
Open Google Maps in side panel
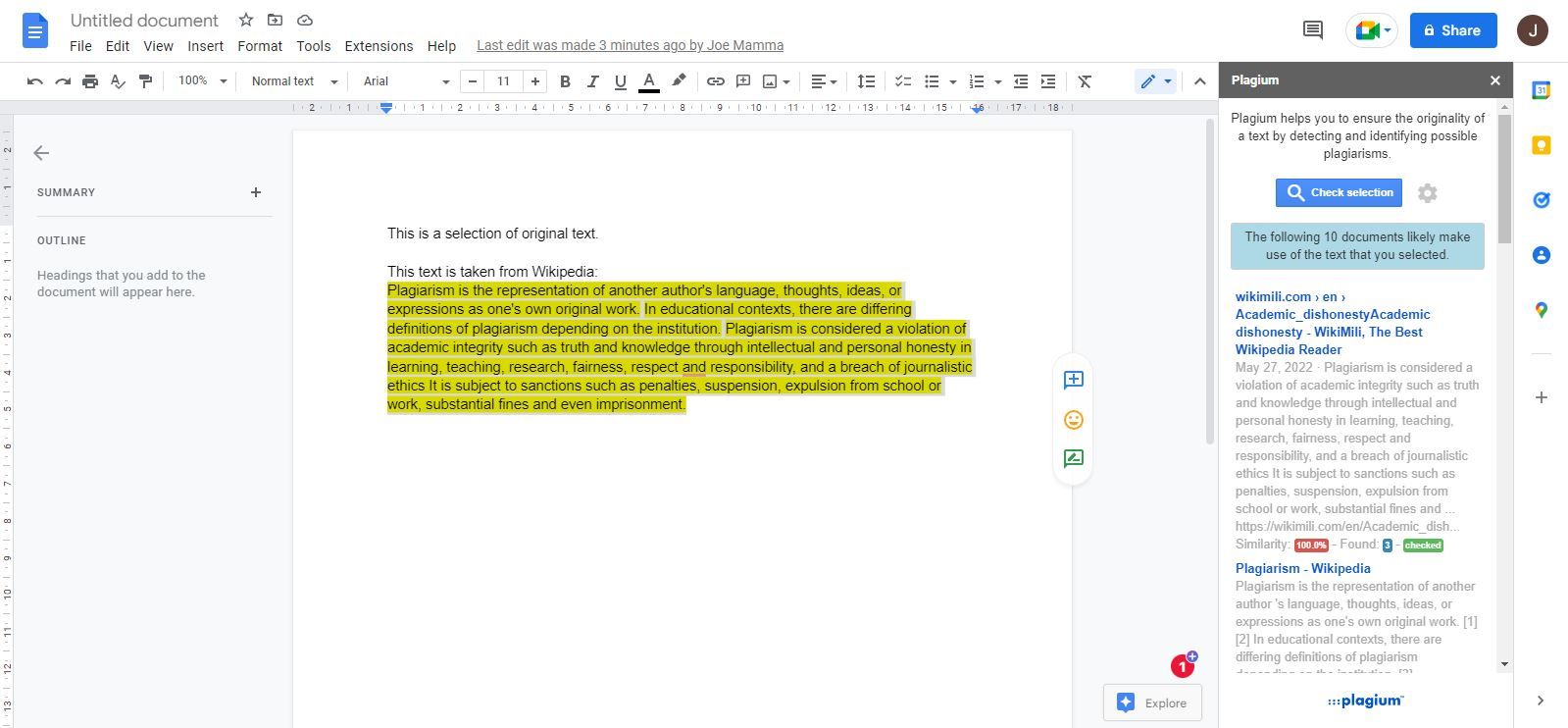pyautogui.click(x=1542, y=310)
